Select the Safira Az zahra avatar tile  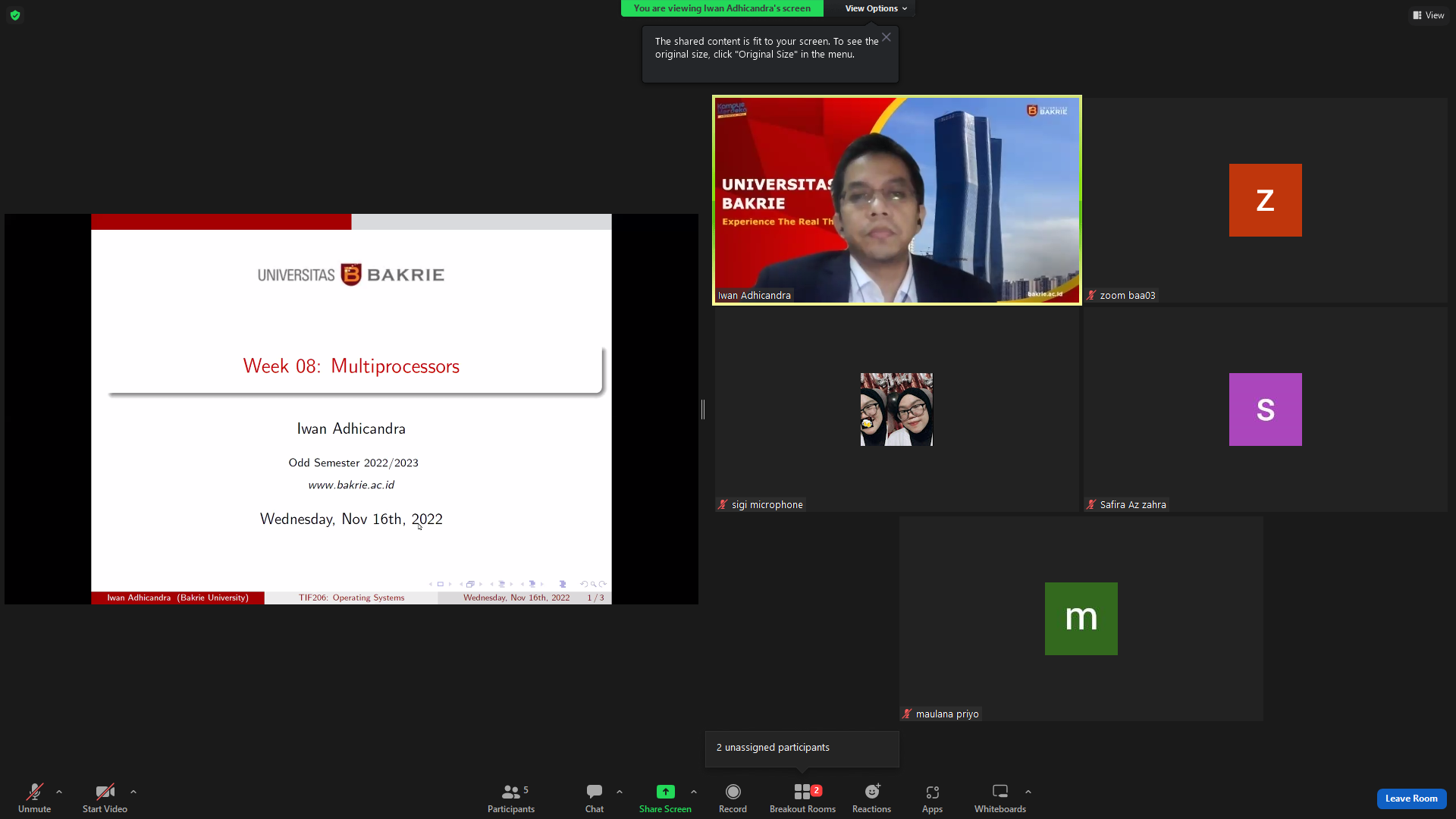click(1266, 409)
